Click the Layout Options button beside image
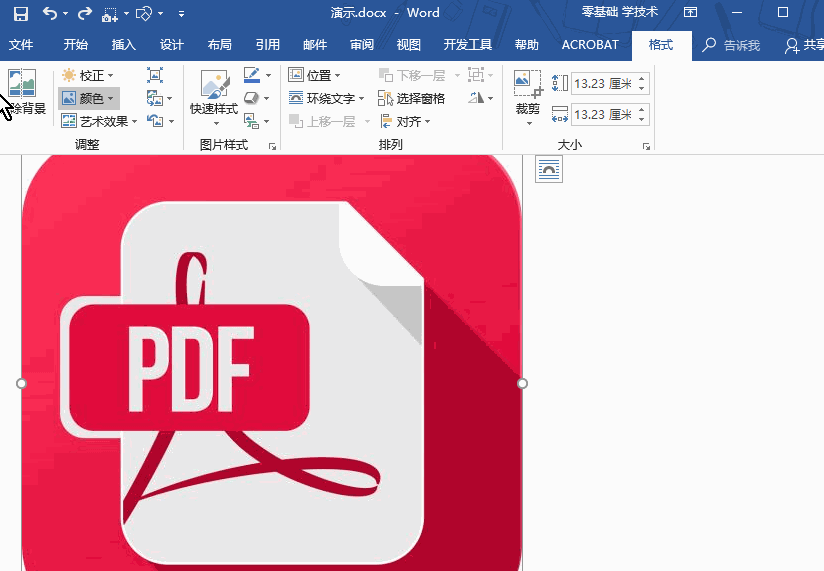The image size is (824, 571). 549,169
